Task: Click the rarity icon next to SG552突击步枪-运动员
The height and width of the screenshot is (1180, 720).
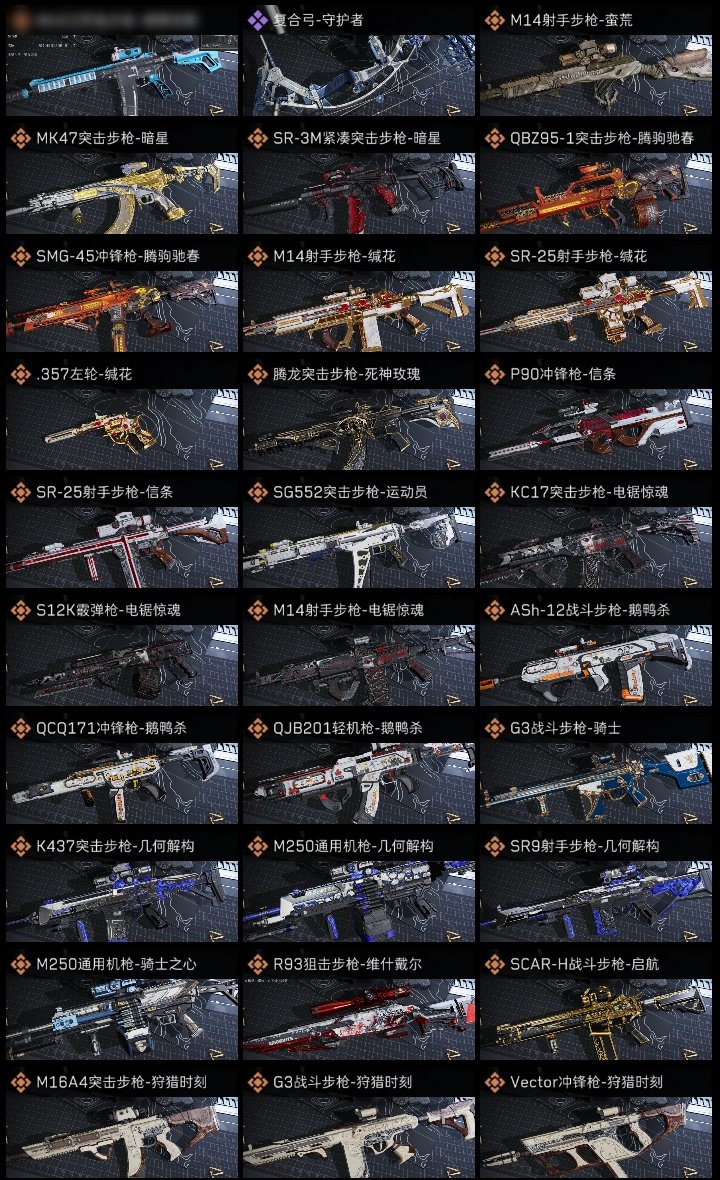Action: pos(257,492)
